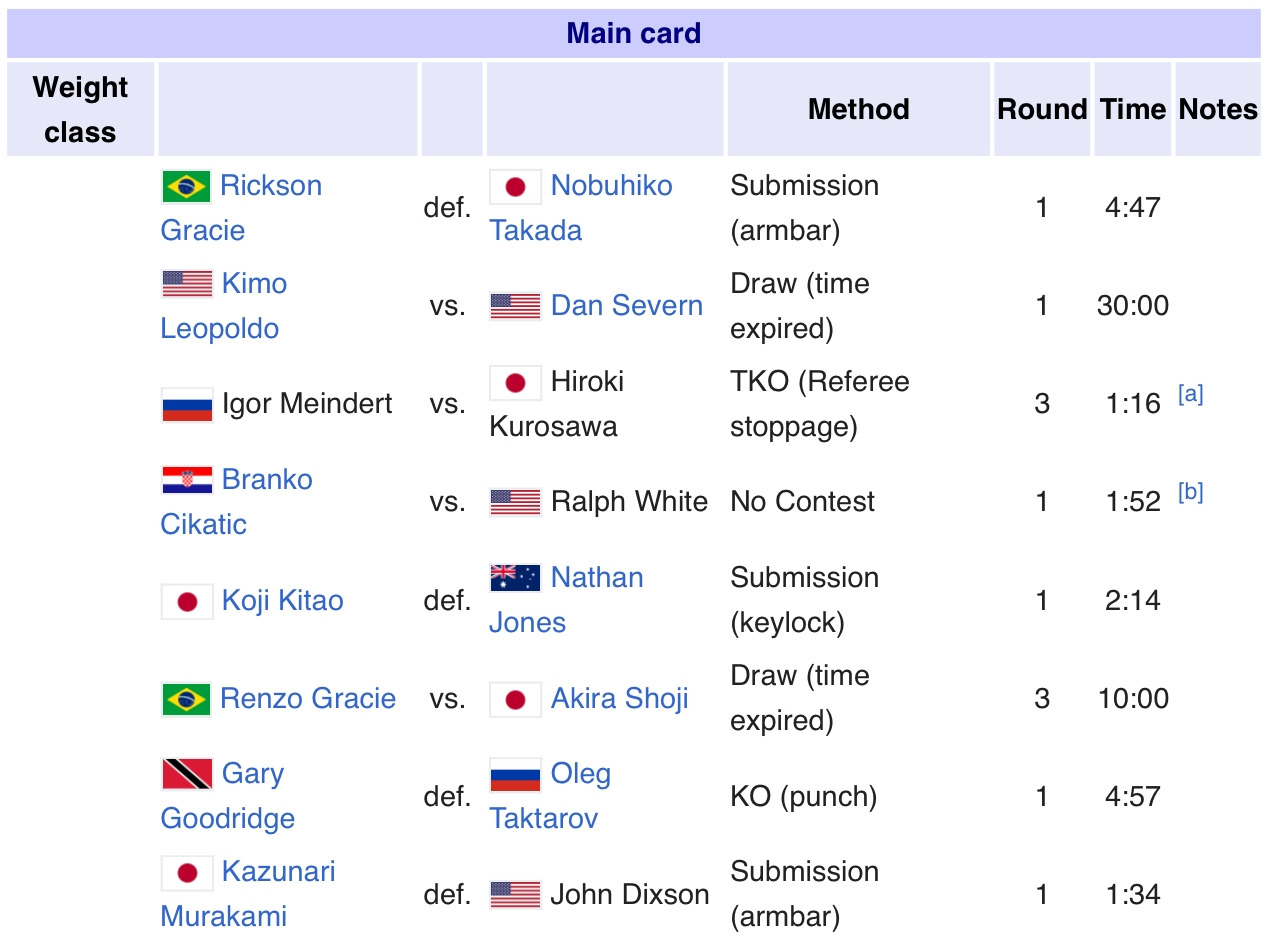This screenshot has width=1269, height=946.
Task: Click Russia flag beside Igor Meindert
Action: [x=187, y=405]
